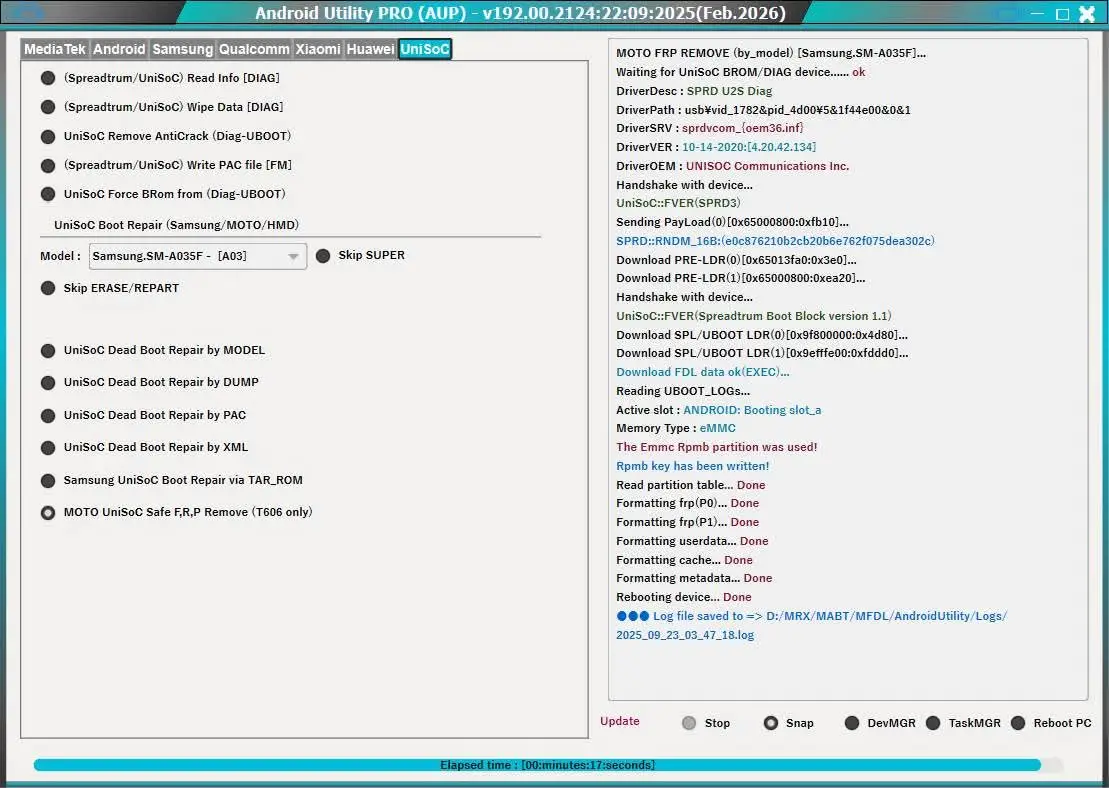Enable the Skip SUPER option
This screenshot has width=1109, height=788.
[323, 256]
